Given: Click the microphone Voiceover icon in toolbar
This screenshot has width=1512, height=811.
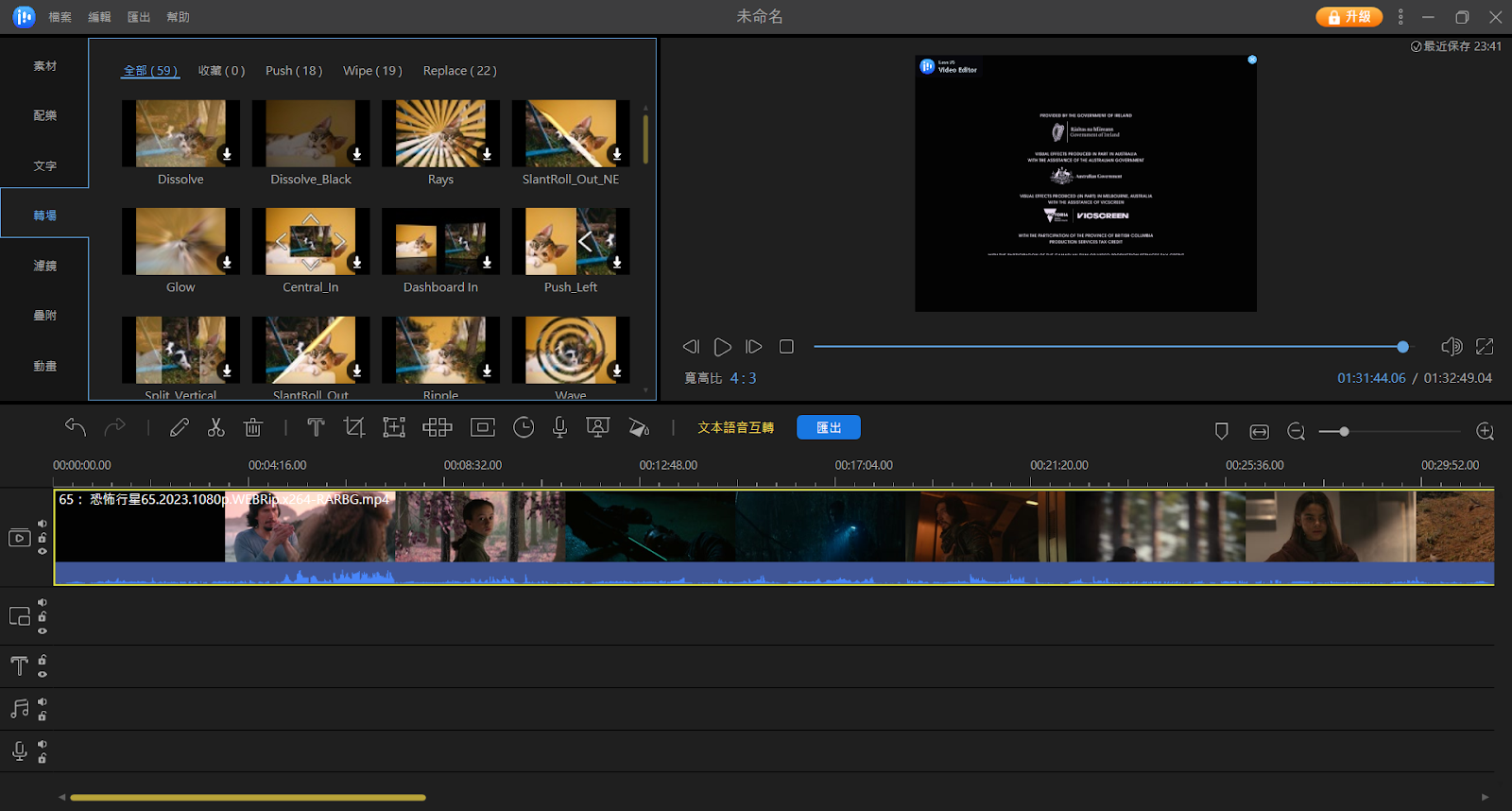Looking at the screenshot, I should point(559,427).
